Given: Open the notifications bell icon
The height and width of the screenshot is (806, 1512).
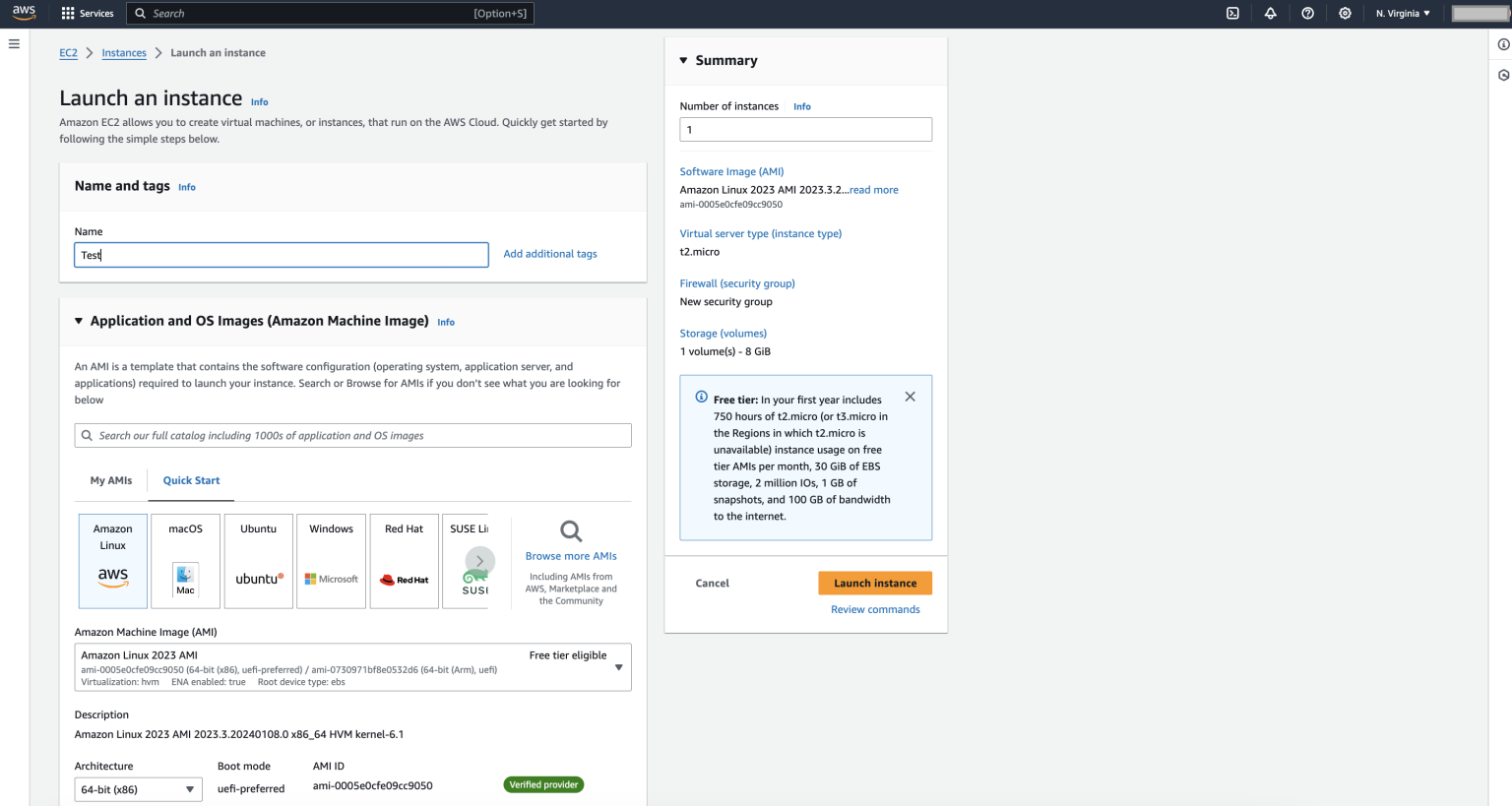Looking at the screenshot, I should [x=1270, y=13].
